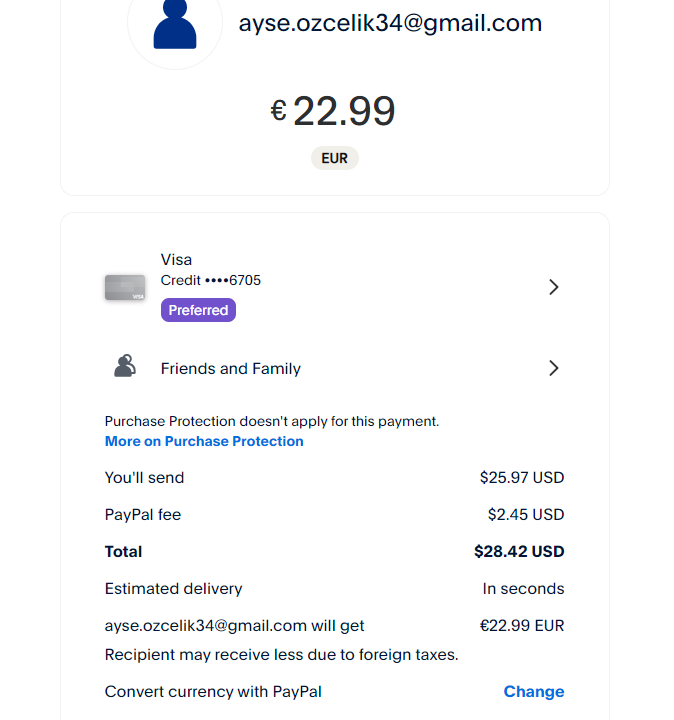Select the Friends and Family payment type label

(x=231, y=369)
